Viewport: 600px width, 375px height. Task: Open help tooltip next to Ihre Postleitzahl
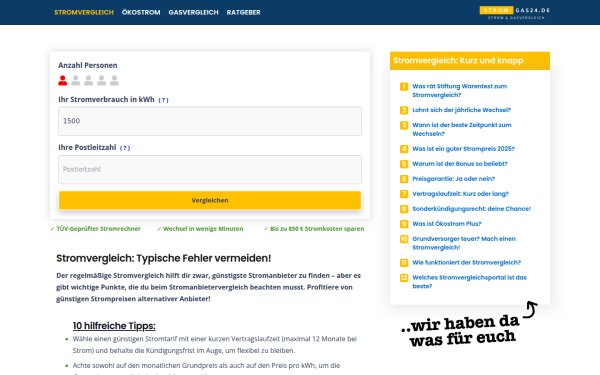[125, 148]
